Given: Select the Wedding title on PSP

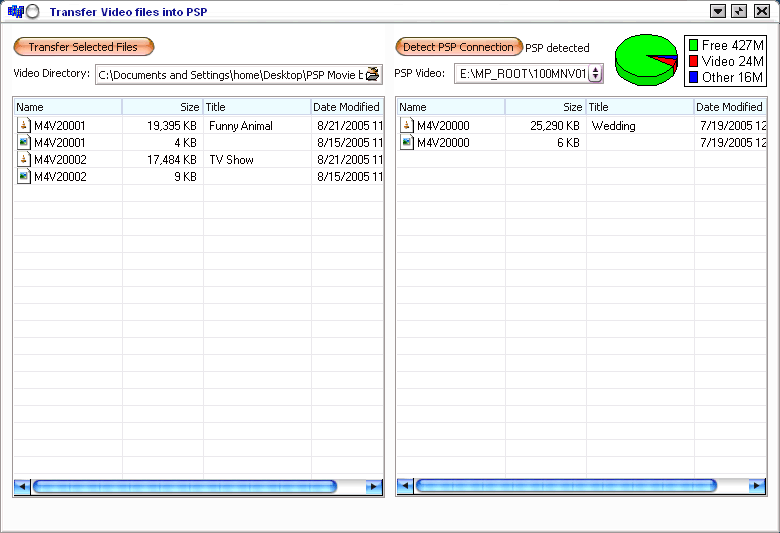Looking at the screenshot, I should pyautogui.click(x=613, y=126).
